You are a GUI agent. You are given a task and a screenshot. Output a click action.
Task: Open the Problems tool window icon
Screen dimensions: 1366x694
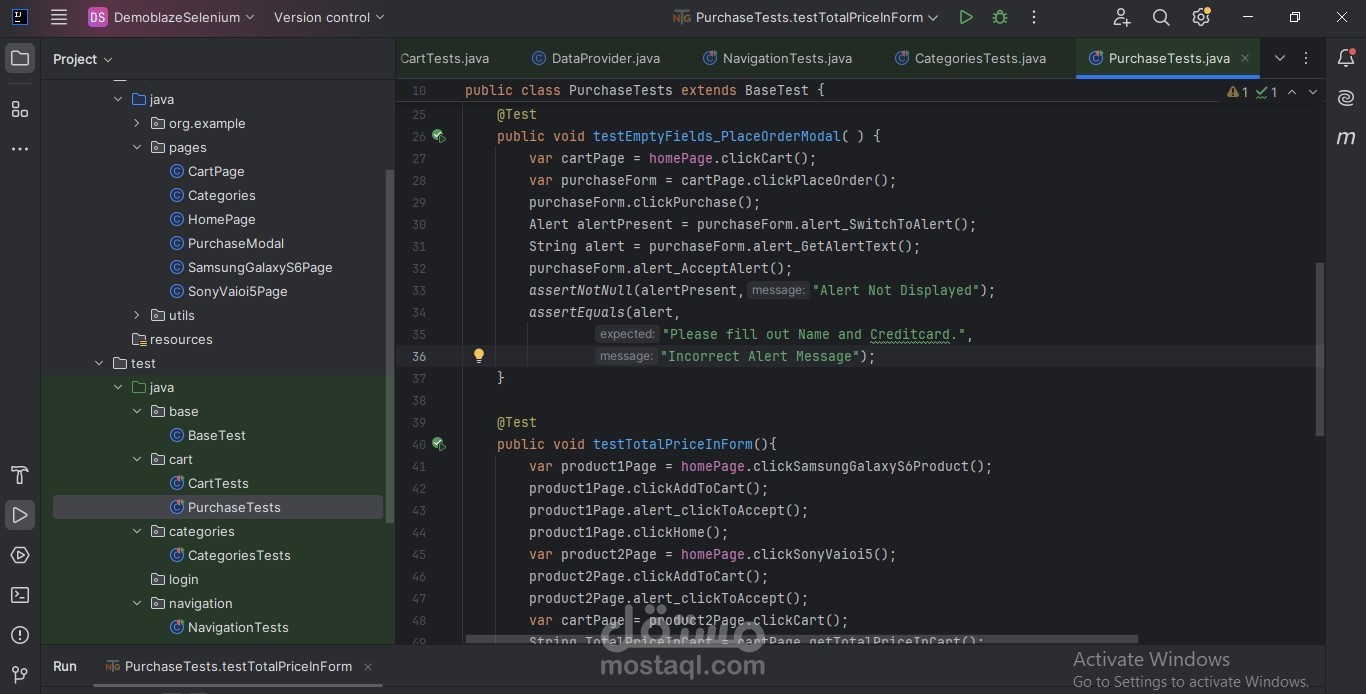[x=20, y=635]
